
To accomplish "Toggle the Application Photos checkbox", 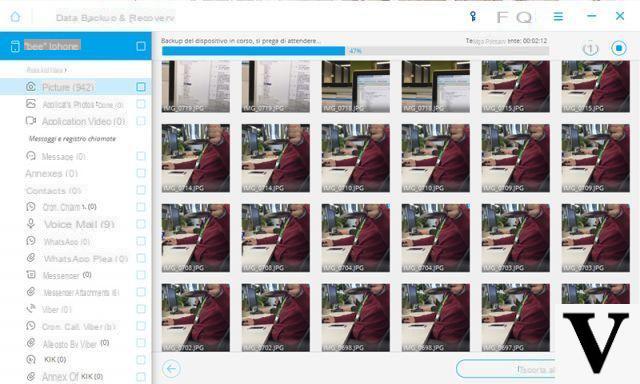I will coord(141,104).
